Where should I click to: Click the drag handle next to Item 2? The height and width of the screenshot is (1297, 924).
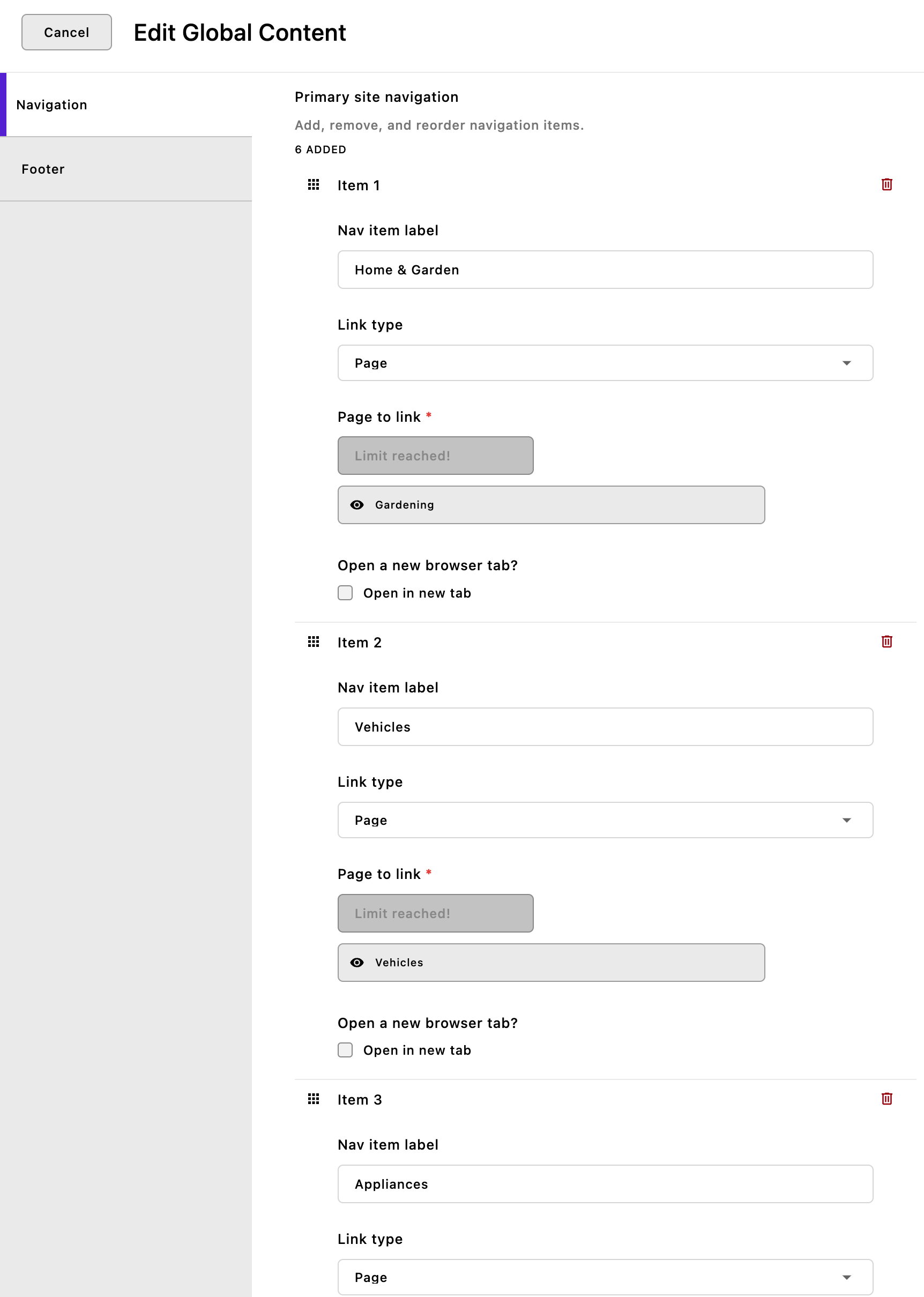pyautogui.click(x=313, y=642)
